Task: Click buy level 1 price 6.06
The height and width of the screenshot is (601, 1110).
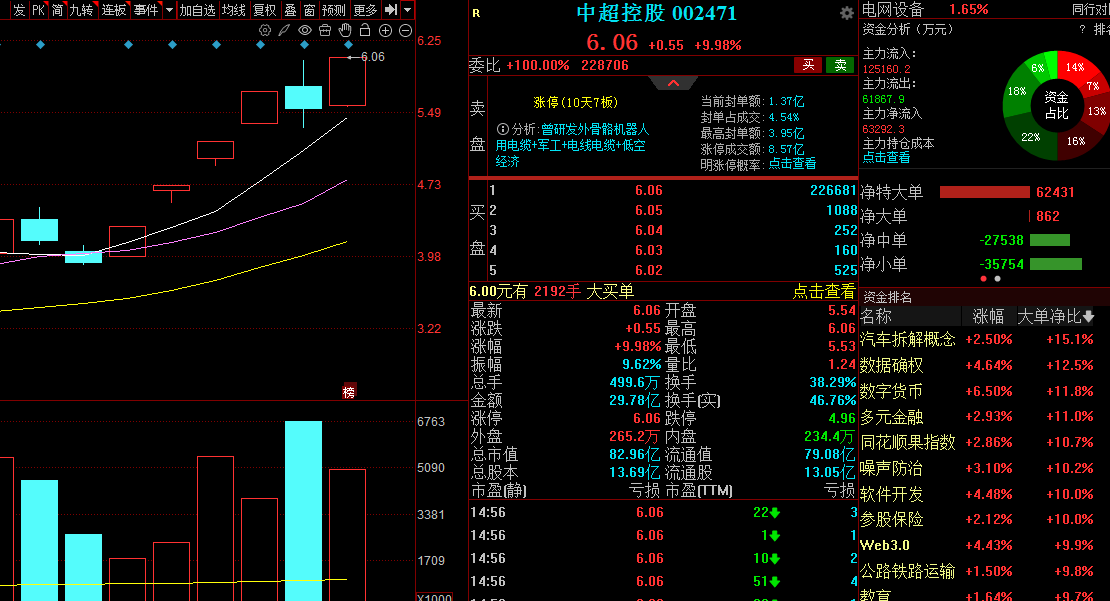Action: pos(648,190)
